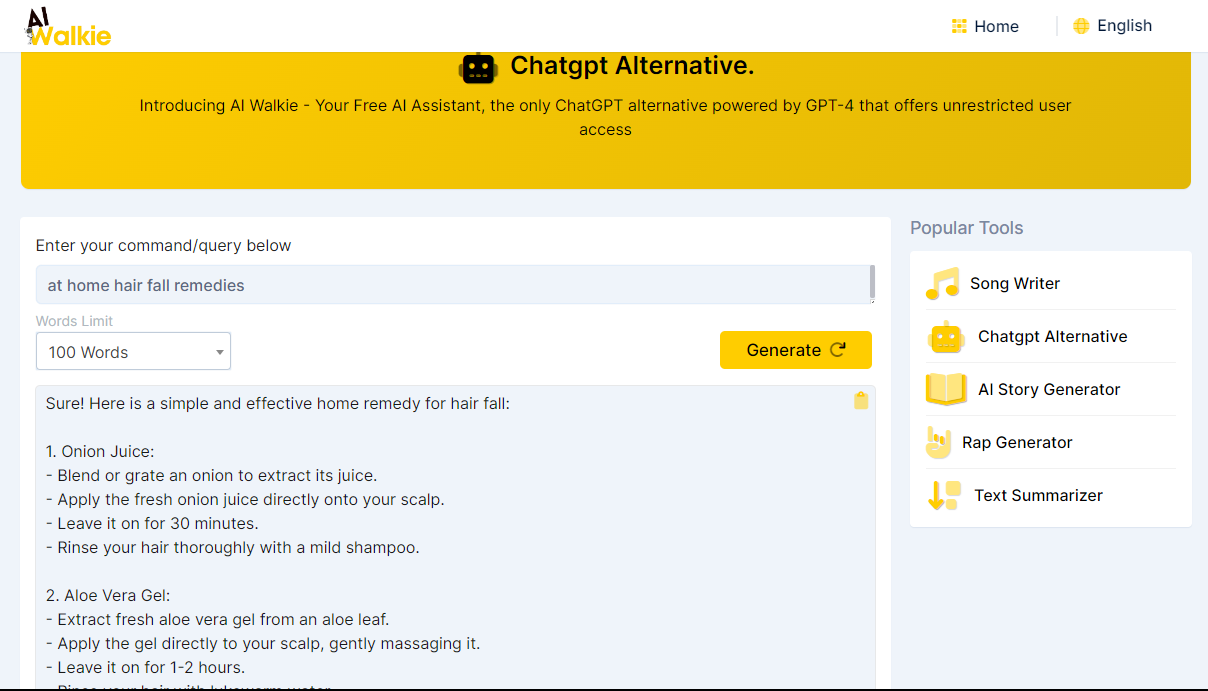Click 'Enter your command/query below' label
The height and width of the screenshot is (691, 1208).
[164, 246]
